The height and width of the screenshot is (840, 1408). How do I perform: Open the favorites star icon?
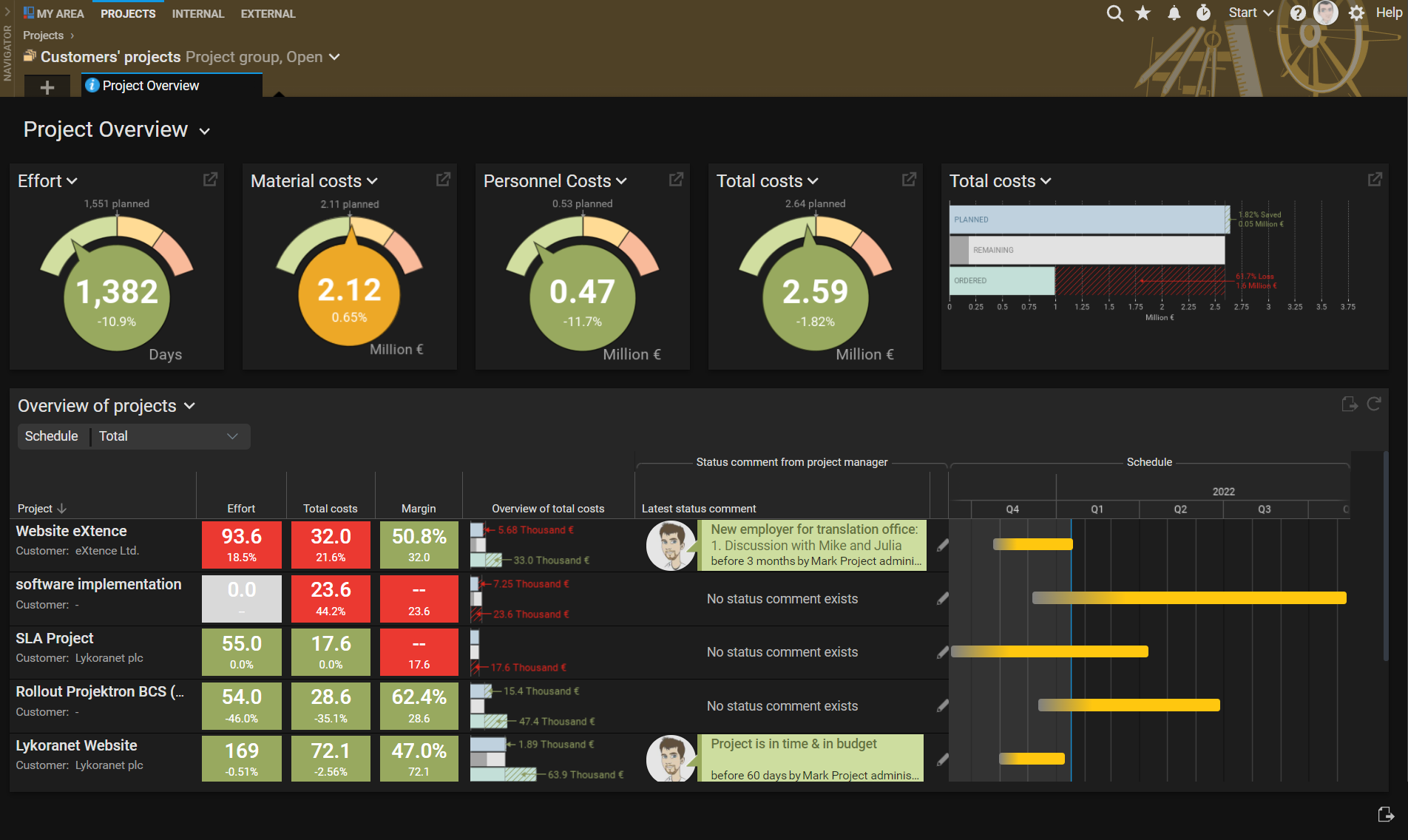1143,13
